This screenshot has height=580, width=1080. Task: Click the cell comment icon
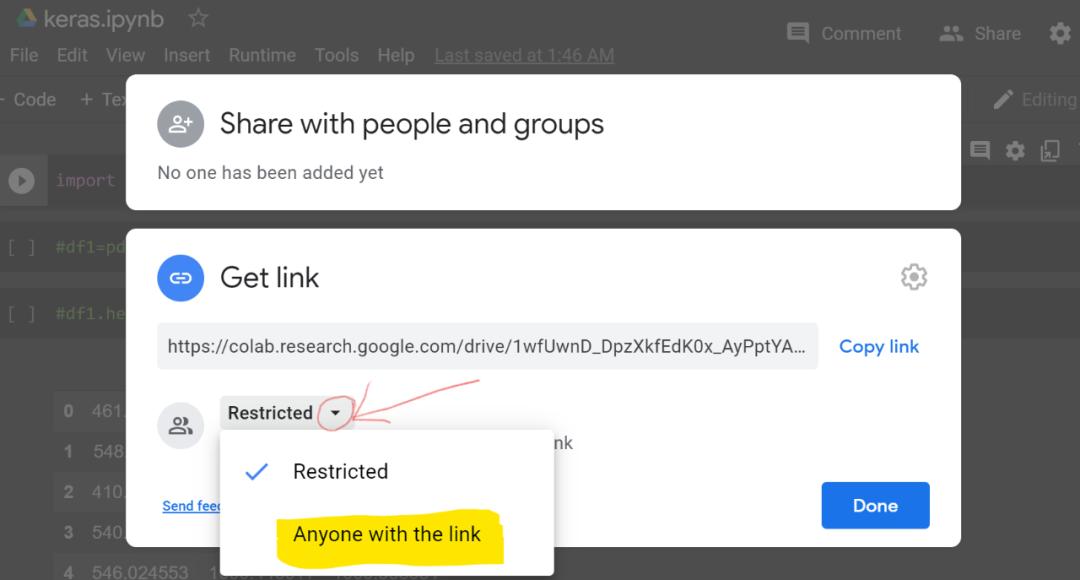(x=980, y=149)
